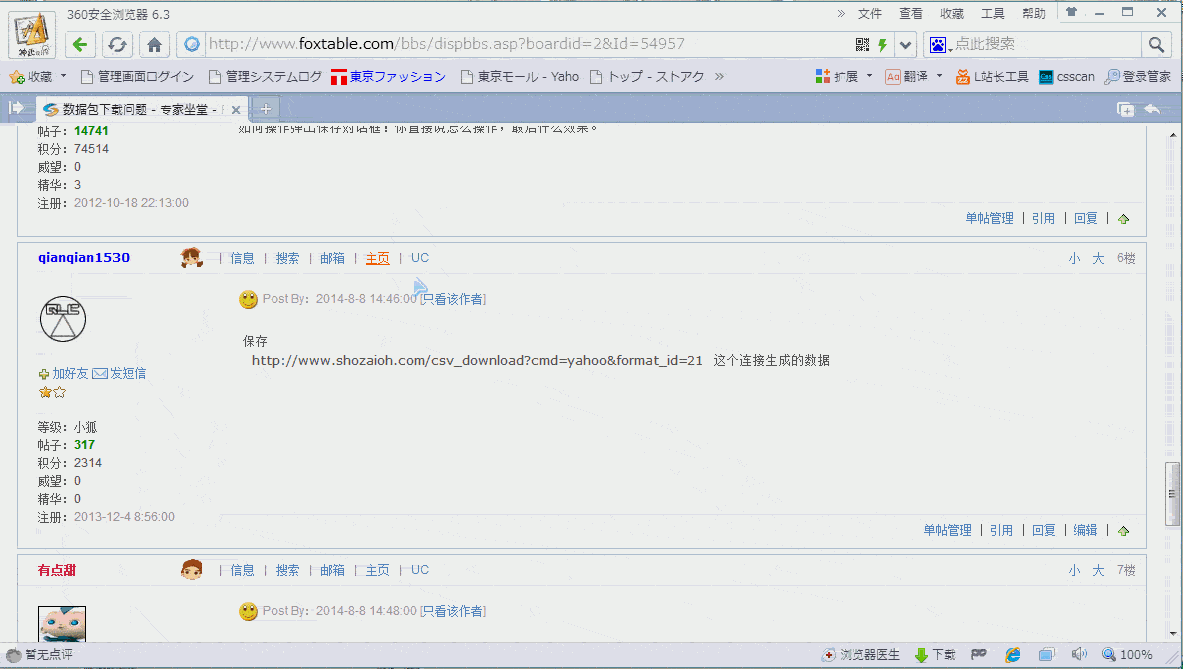Viewport: 1183px width, 669px height.
Task: Open the 收藏 favorites star button
Action: click(x=31, y=77)
